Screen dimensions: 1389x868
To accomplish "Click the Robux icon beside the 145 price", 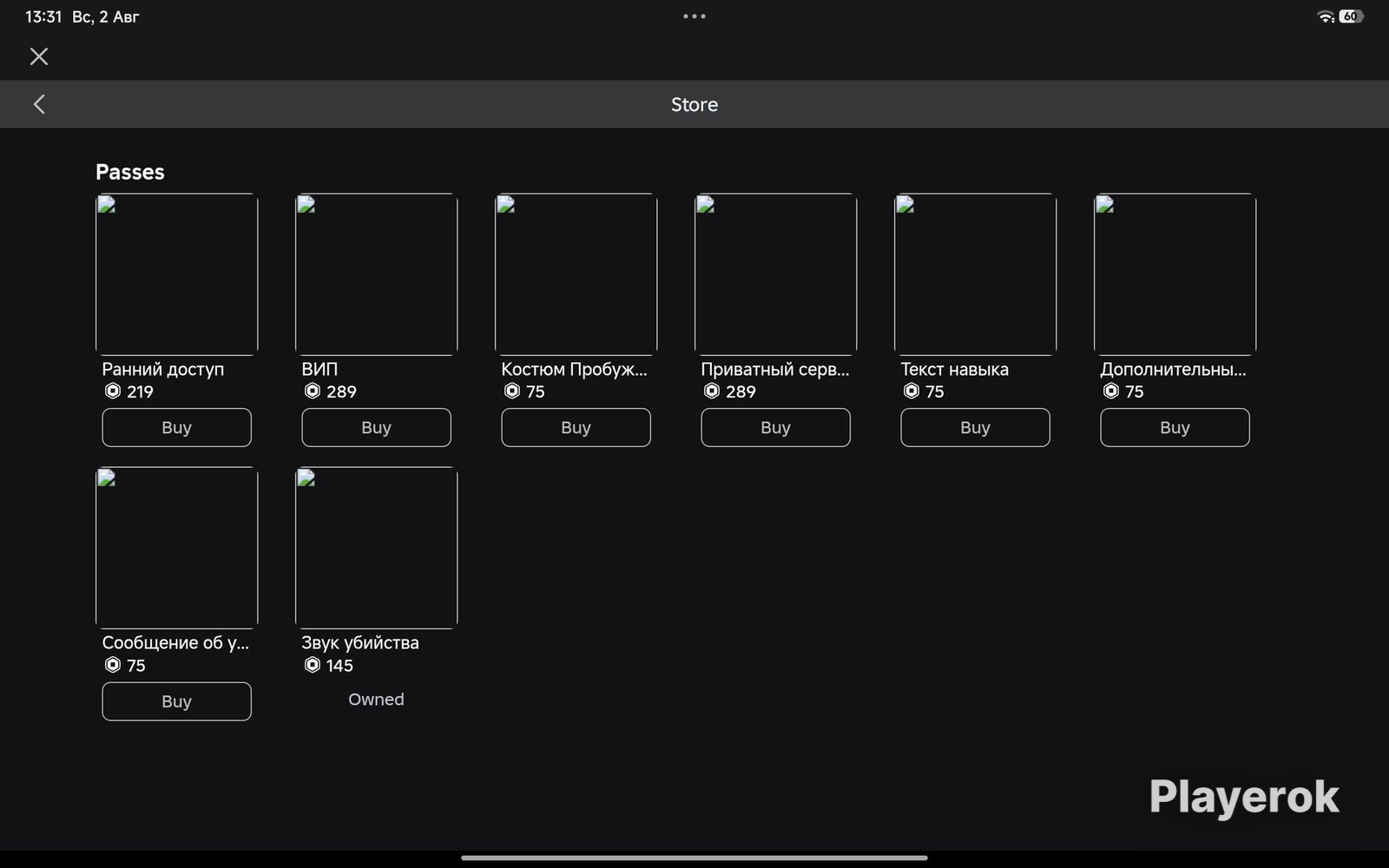I will coord(313,665).
